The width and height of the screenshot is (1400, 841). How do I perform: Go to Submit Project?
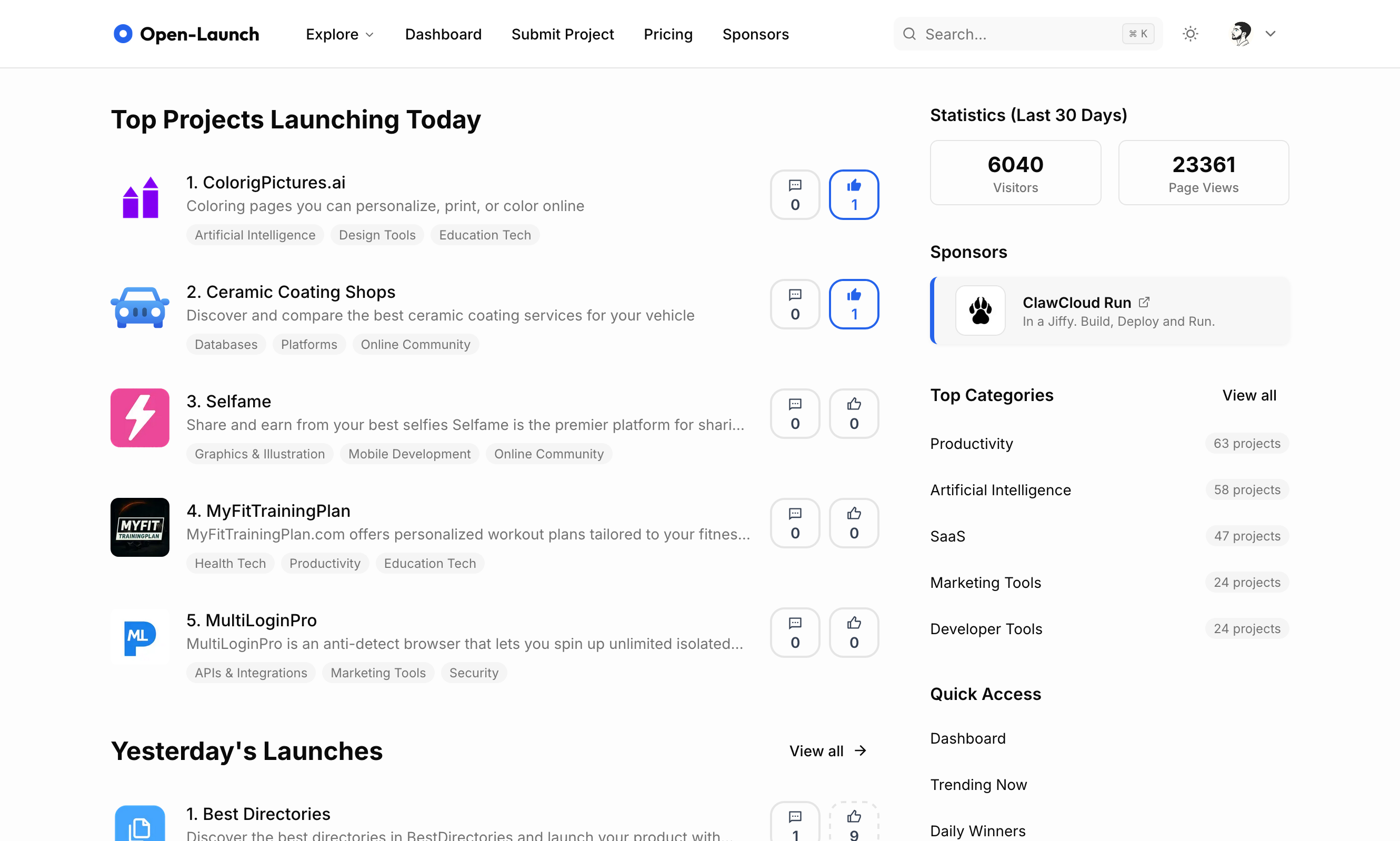[563, 35]
